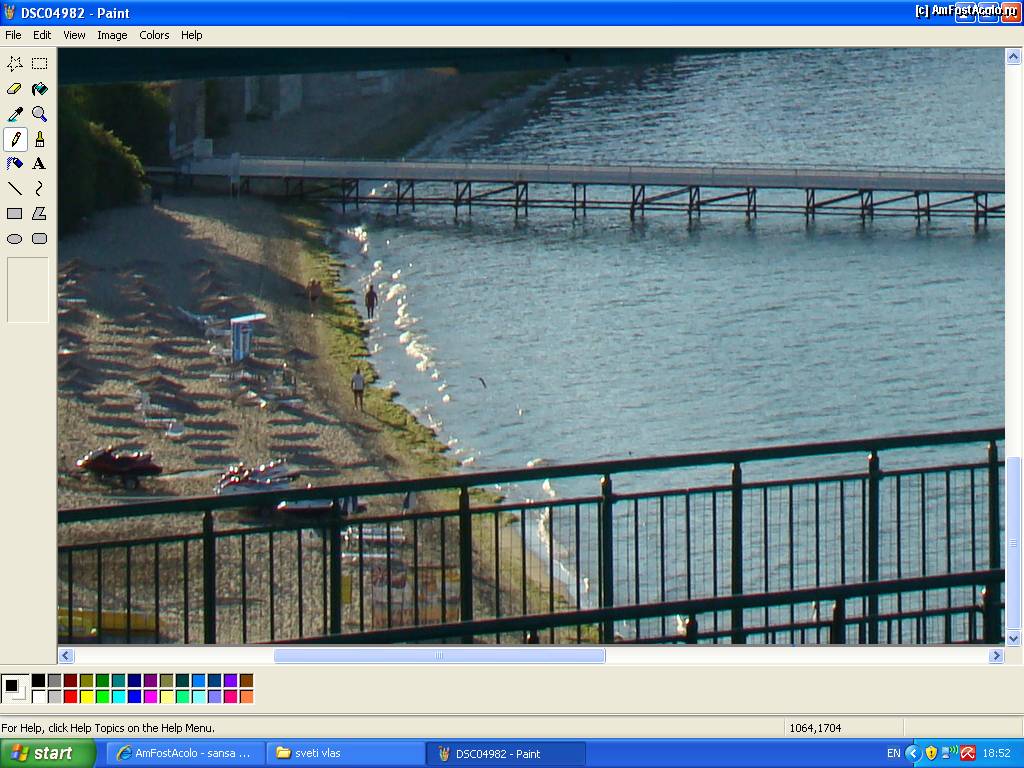This screenshot has height=768, width=1024.
Task: Choose the Brush tool
Action: pos(40,139)
